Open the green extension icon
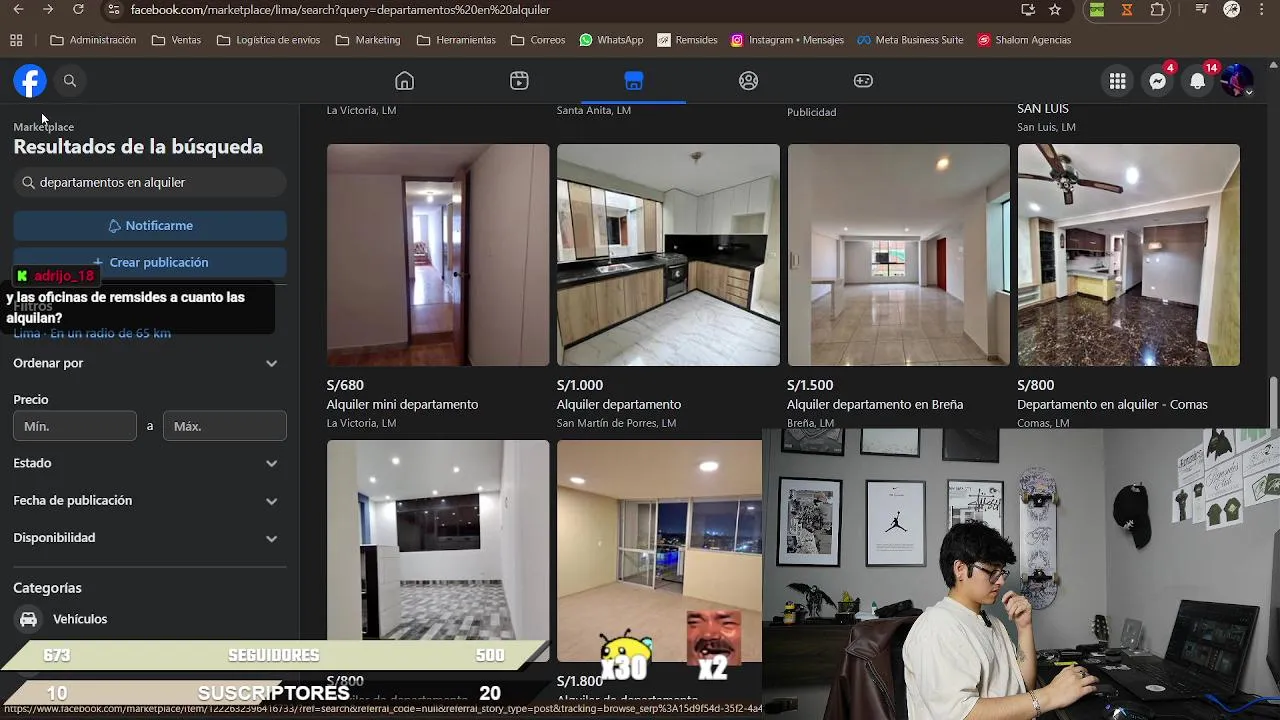The width and height of the screenshot is (1280, 720). (x=1097, y=9)
